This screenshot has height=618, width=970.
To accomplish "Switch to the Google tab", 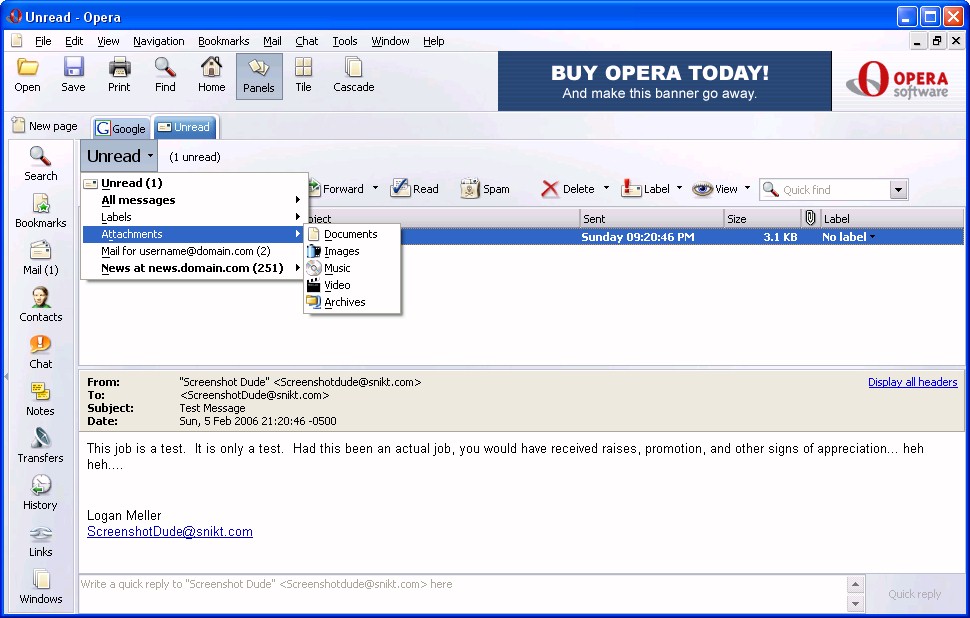I will tap(121, 128).
